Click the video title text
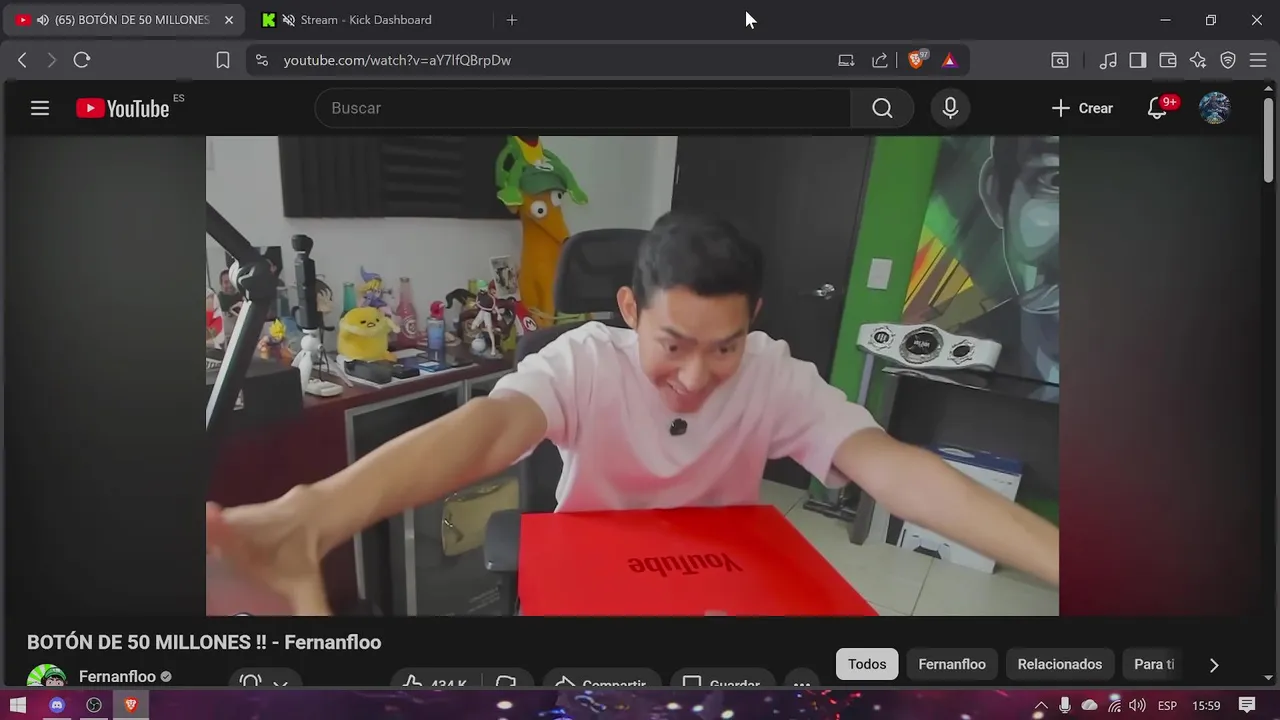This screenshot has height=720, width=1280. click(204, 642)
